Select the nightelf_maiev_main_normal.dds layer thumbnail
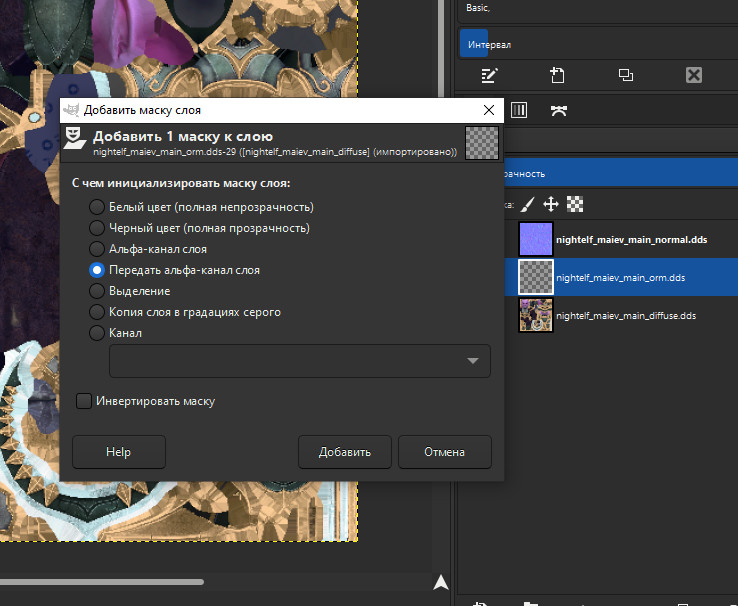The height and width of the screenshot is (606, 738). point(536,240)
